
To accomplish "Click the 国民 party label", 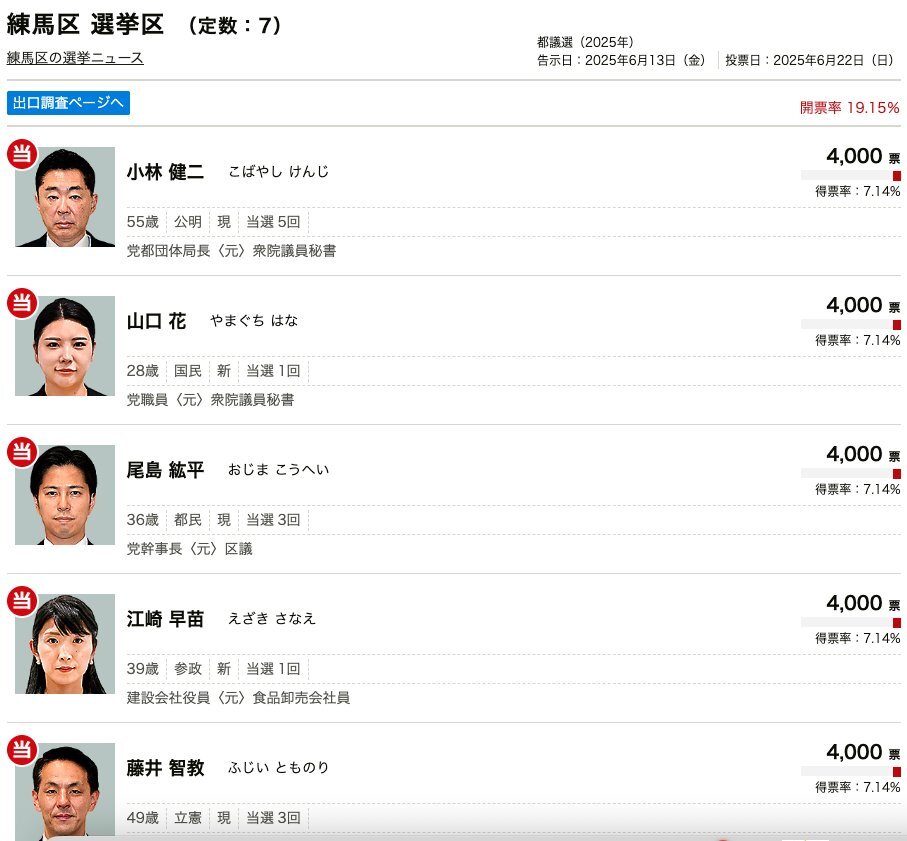I will 188,371.
